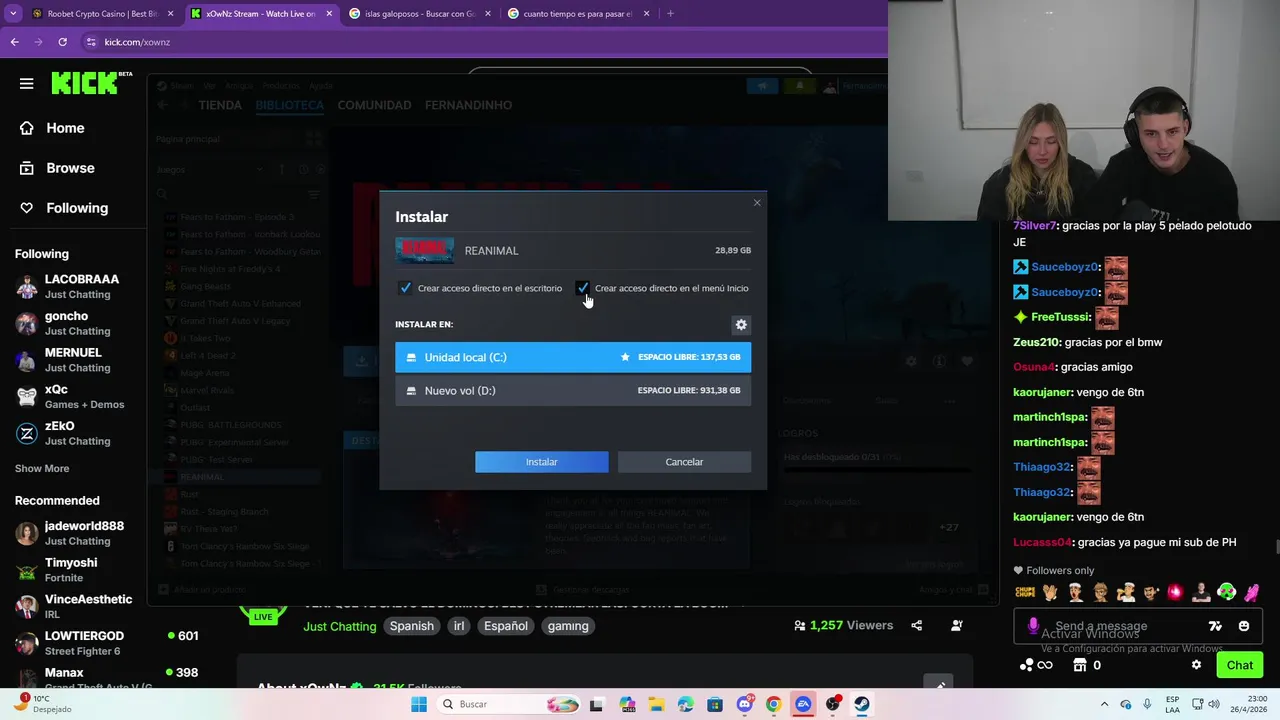This screenshot has width=1280, height=720.
Task: Click the gaming stream tag
Action: point(568,626)
